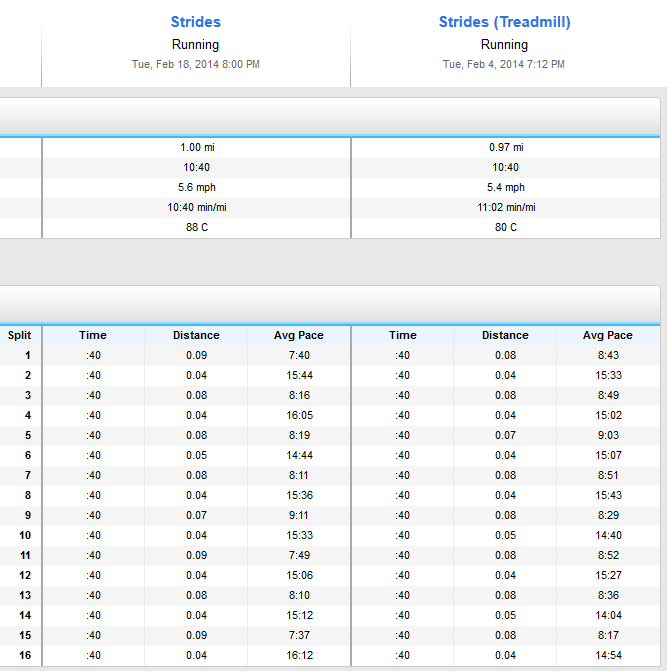667x671 pixels.
Task: Click the Time header of the left activity
Action: [x=93, y=335]
